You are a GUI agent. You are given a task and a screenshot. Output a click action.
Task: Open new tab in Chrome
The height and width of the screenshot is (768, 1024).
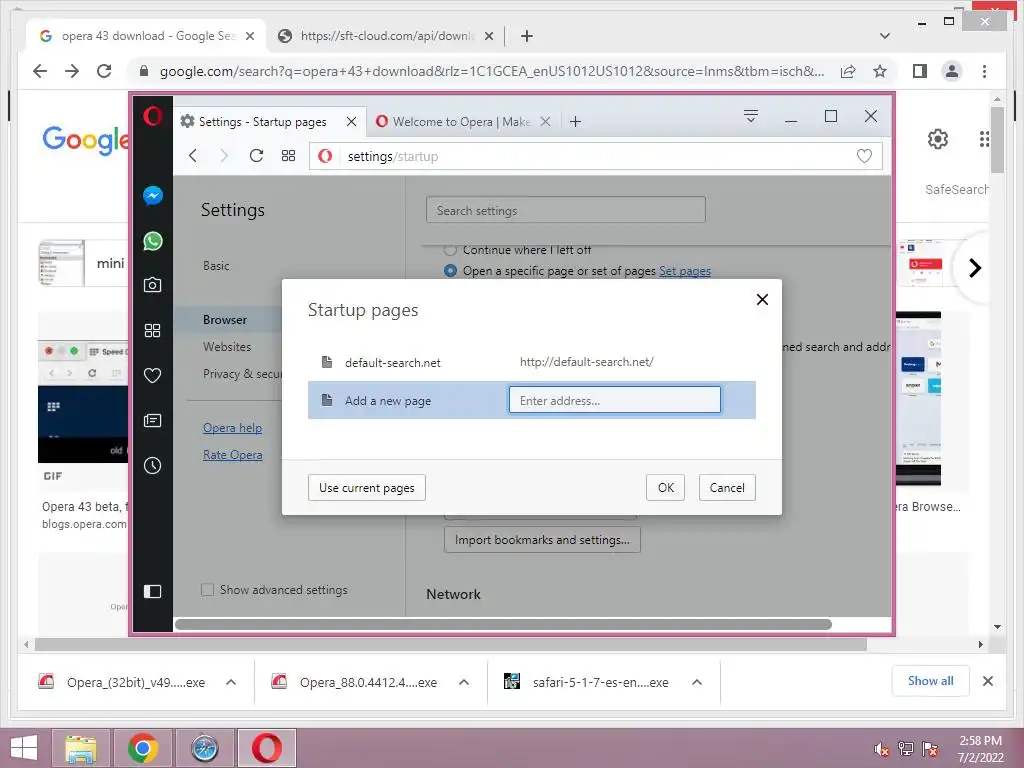click(526, 36)
